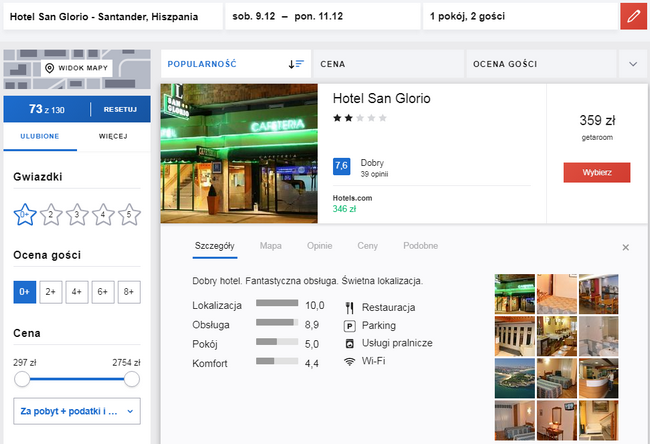
Task: Click the maximum price slider handle
Action: [131, 379]
